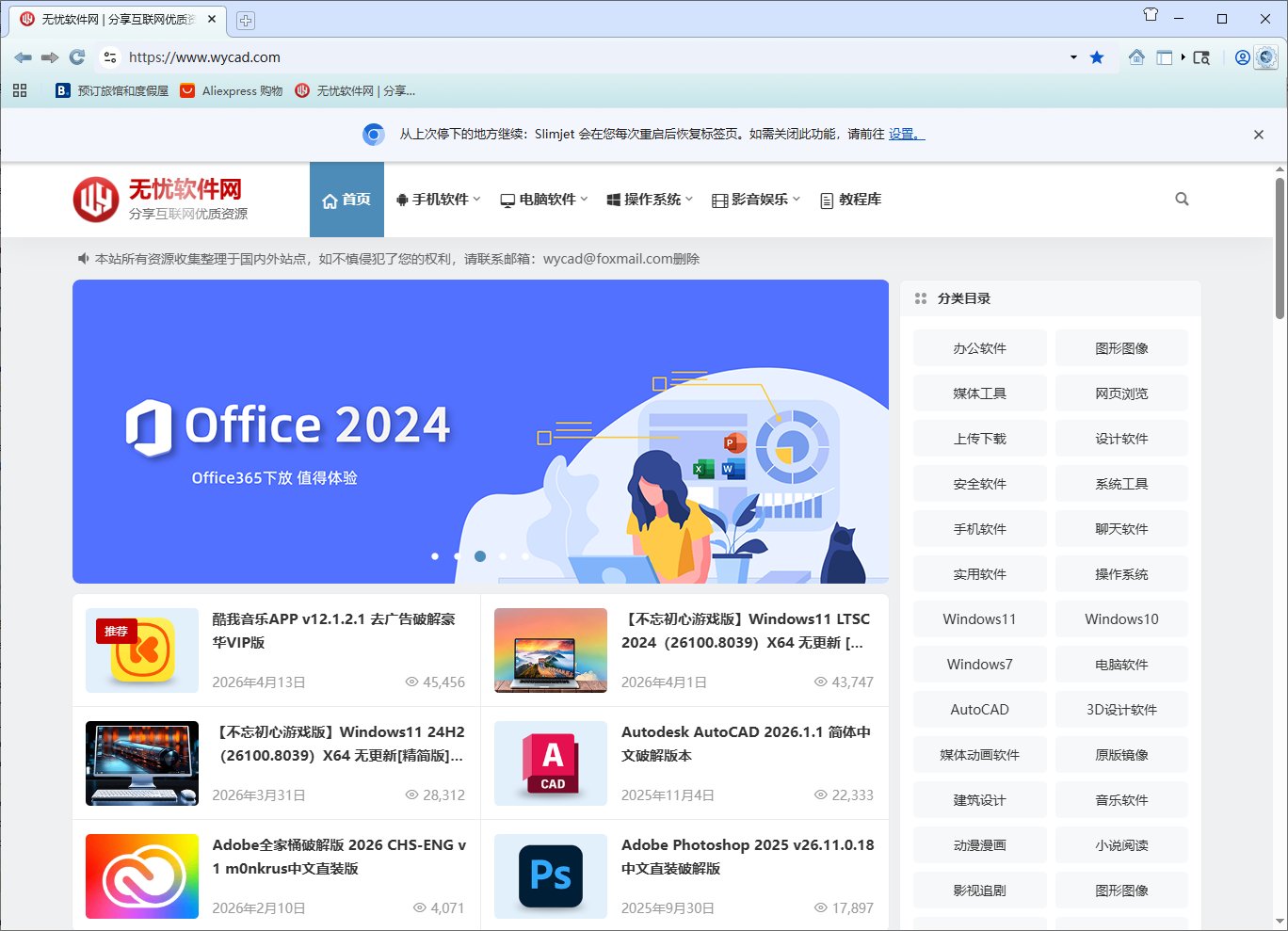Expand the 电脑软件 dropdown menu
Screen dimensions: 1288x931
point(543,199)
